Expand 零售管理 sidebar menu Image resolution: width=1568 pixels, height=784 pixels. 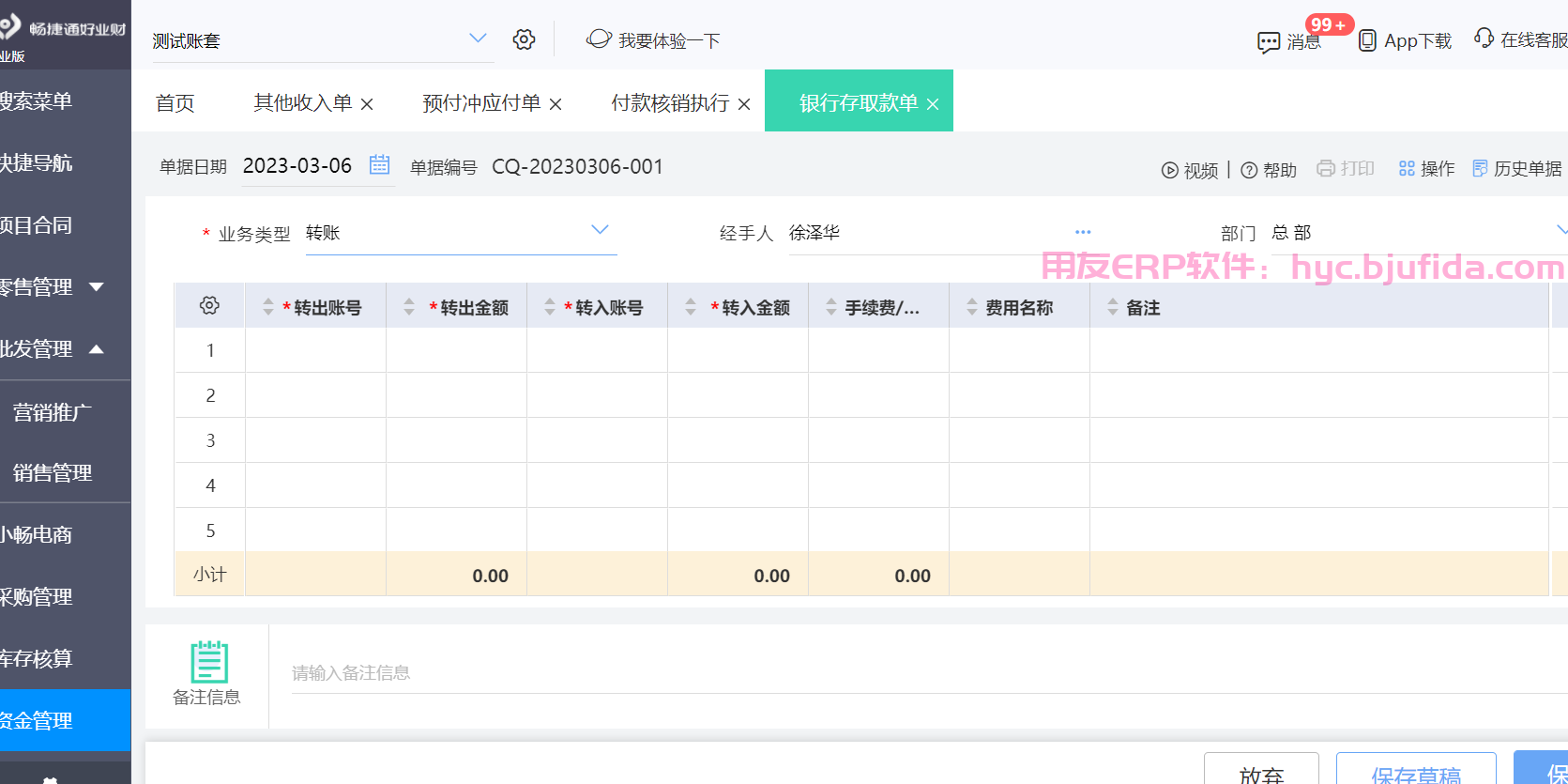(97, 286)
